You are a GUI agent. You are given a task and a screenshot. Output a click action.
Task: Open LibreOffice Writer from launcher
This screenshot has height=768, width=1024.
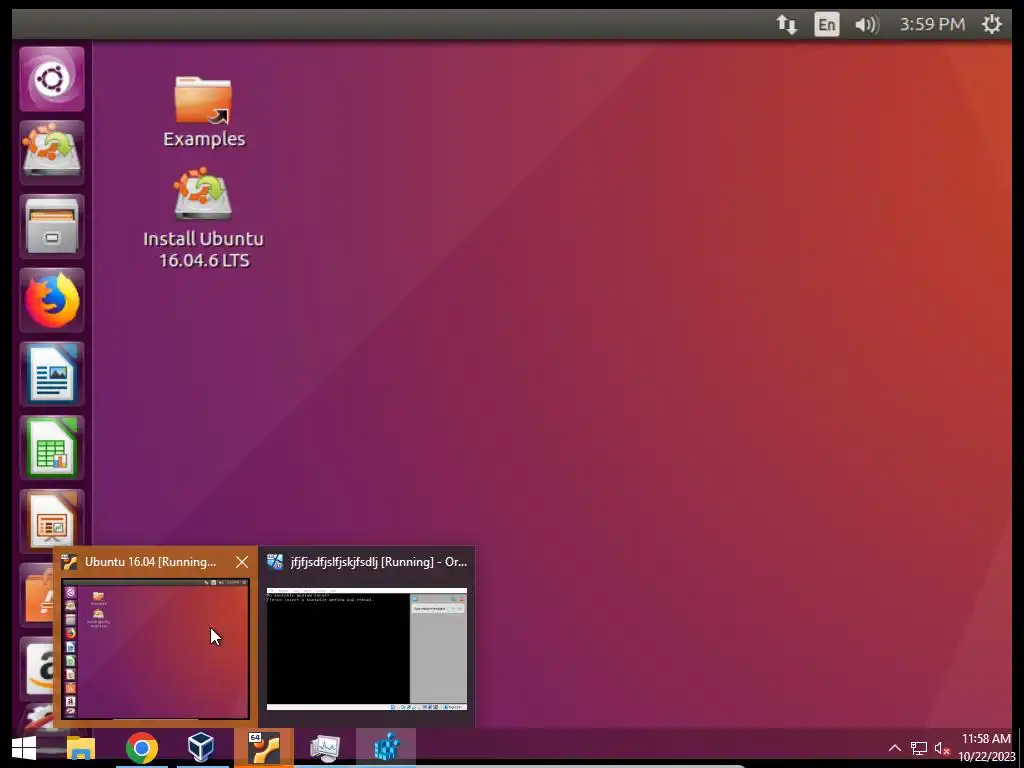pyautogui.click(x=52, y=374)
